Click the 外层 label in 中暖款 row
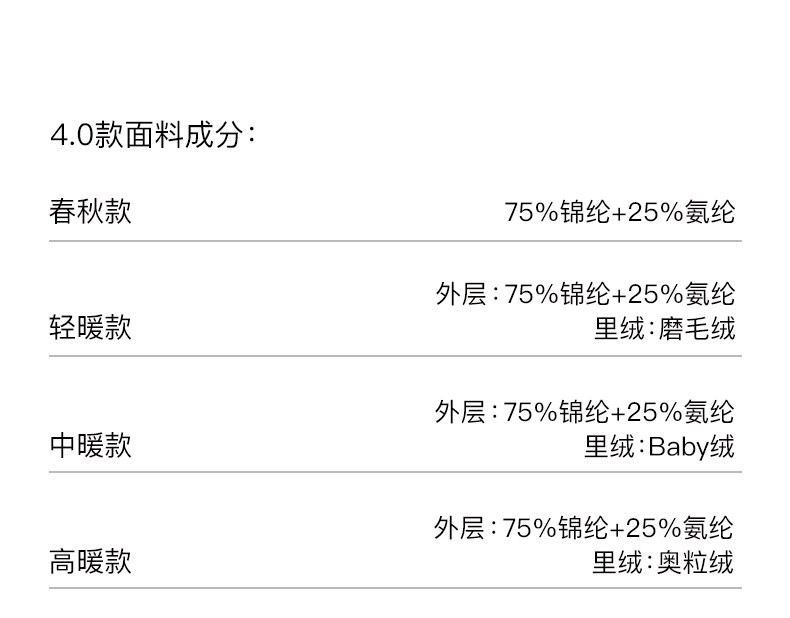The image size is (790, 618). click(x=460, y=411)
